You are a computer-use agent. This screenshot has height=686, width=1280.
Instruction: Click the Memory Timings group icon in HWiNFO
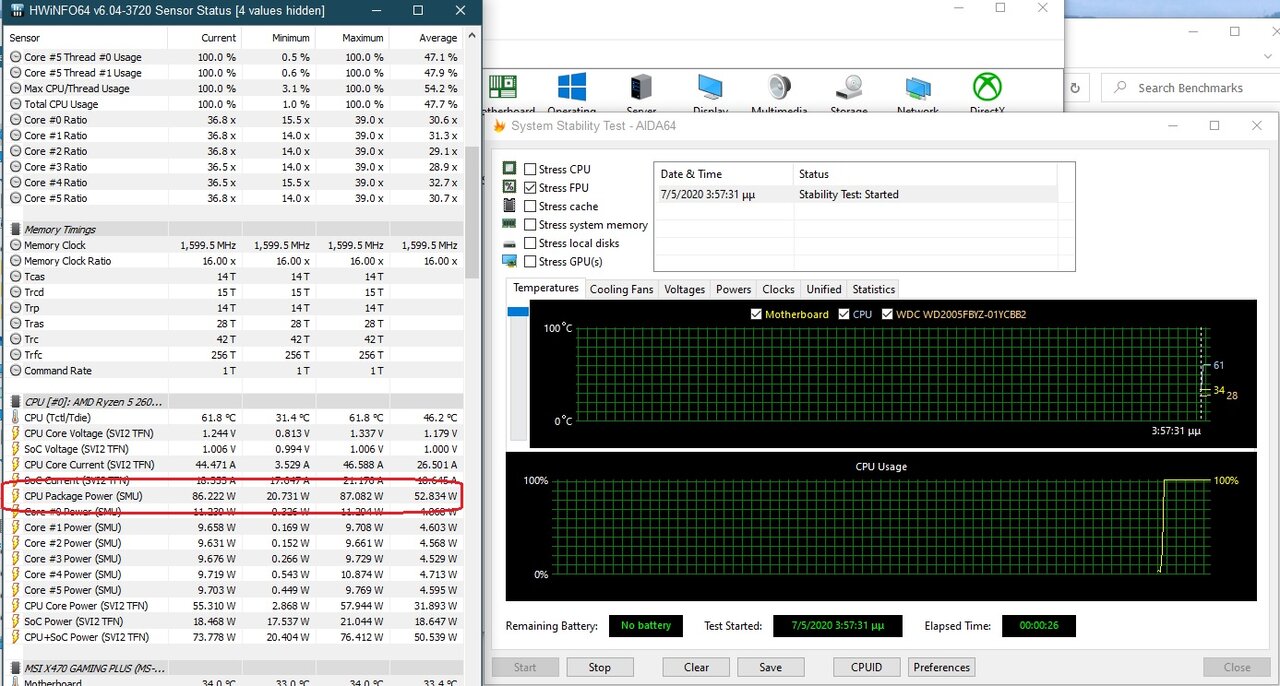click(x=15, y=229)
